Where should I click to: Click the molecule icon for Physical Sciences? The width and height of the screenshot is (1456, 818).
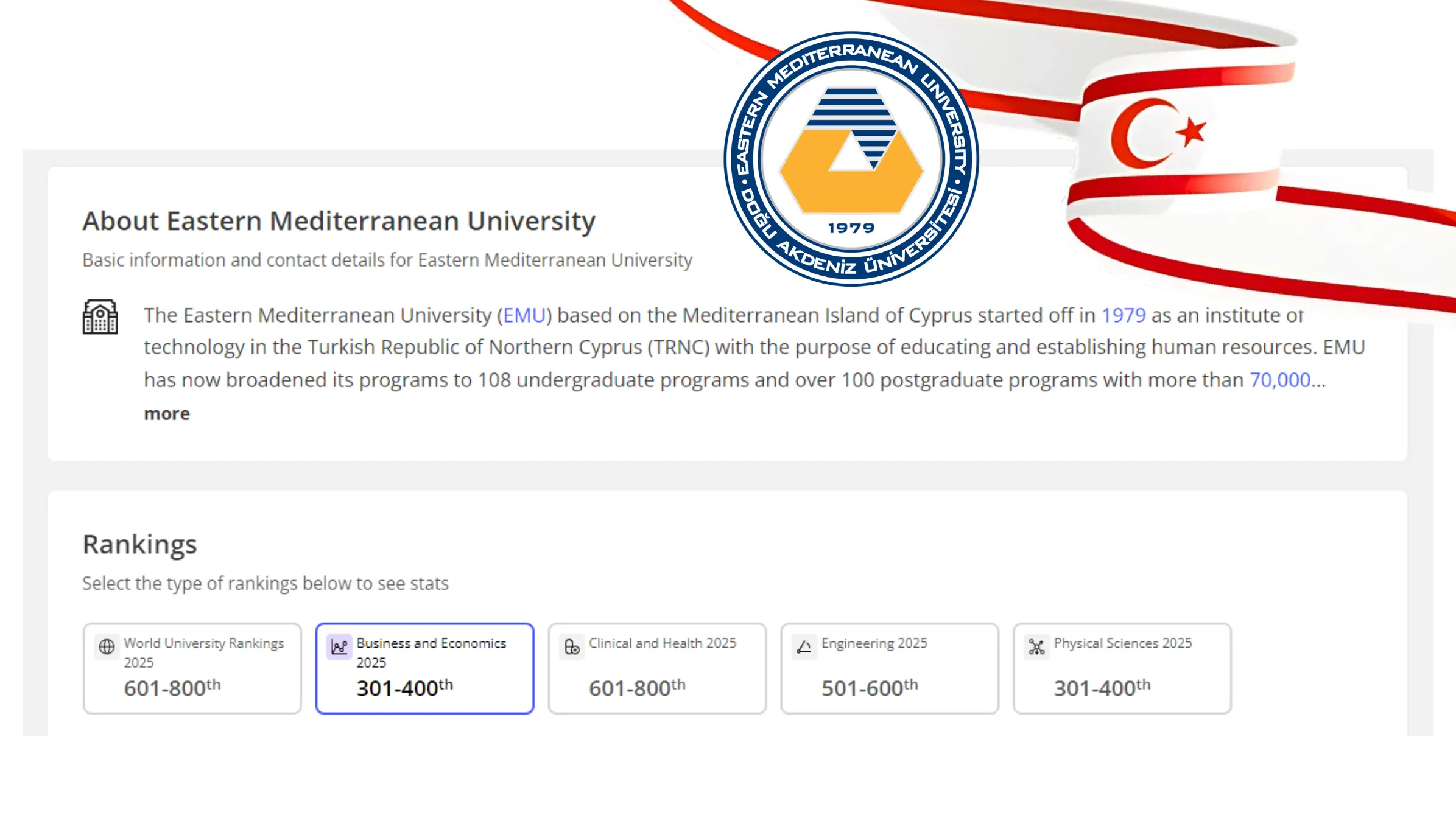(x=1036, y=646)
